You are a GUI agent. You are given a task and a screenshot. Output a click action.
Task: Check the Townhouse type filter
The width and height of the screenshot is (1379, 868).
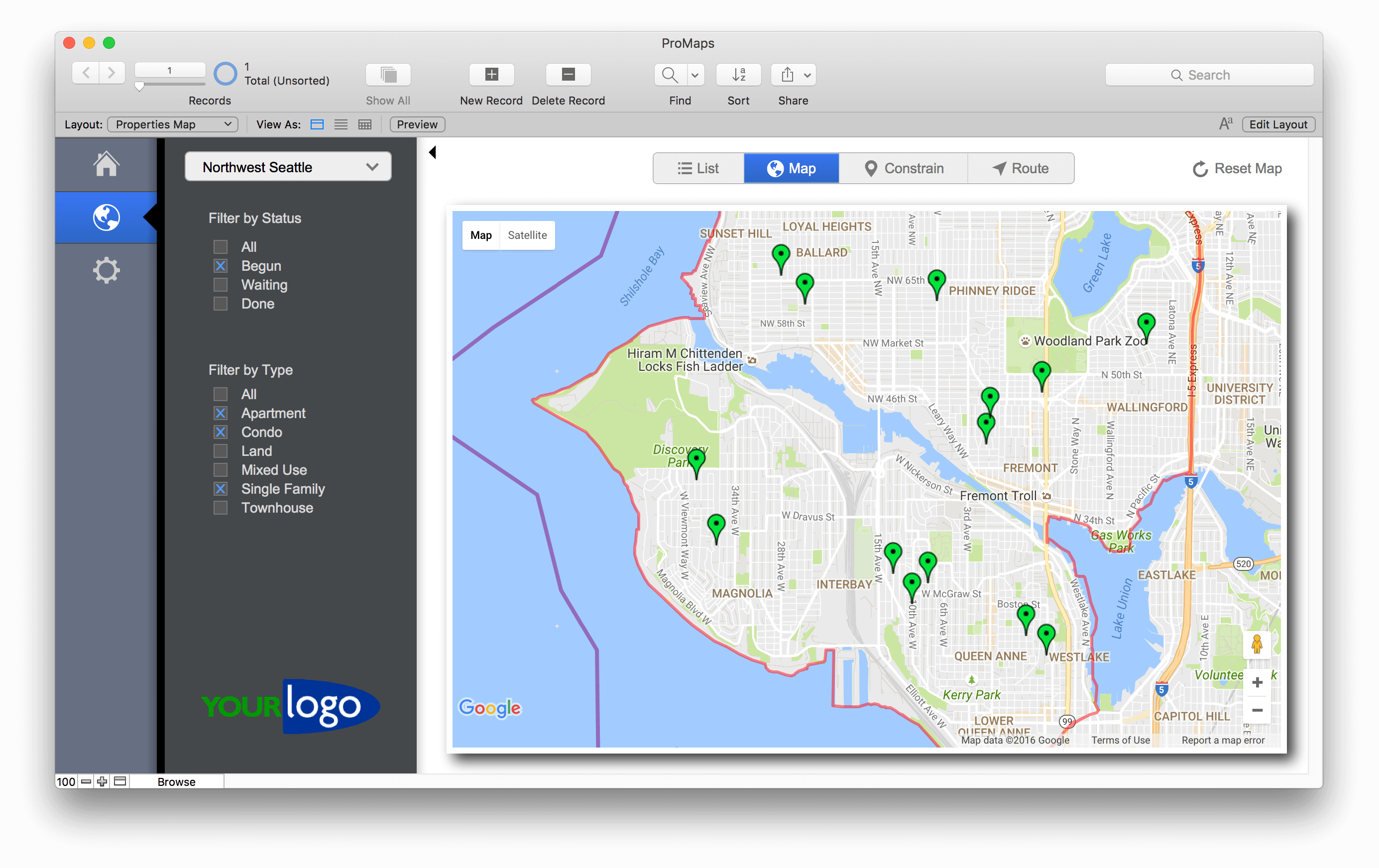click(221, 508)
